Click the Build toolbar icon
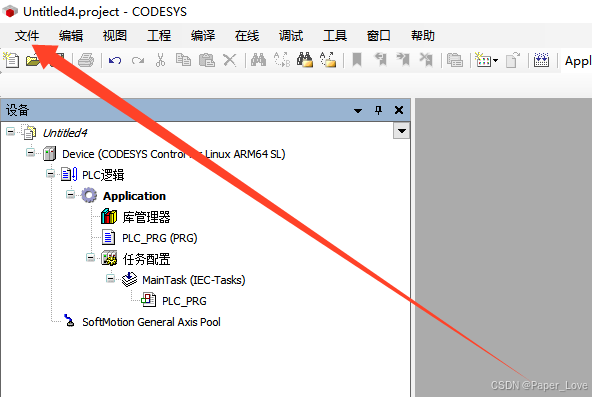Screen dimensions: 592x397 [x=541, y=60]
